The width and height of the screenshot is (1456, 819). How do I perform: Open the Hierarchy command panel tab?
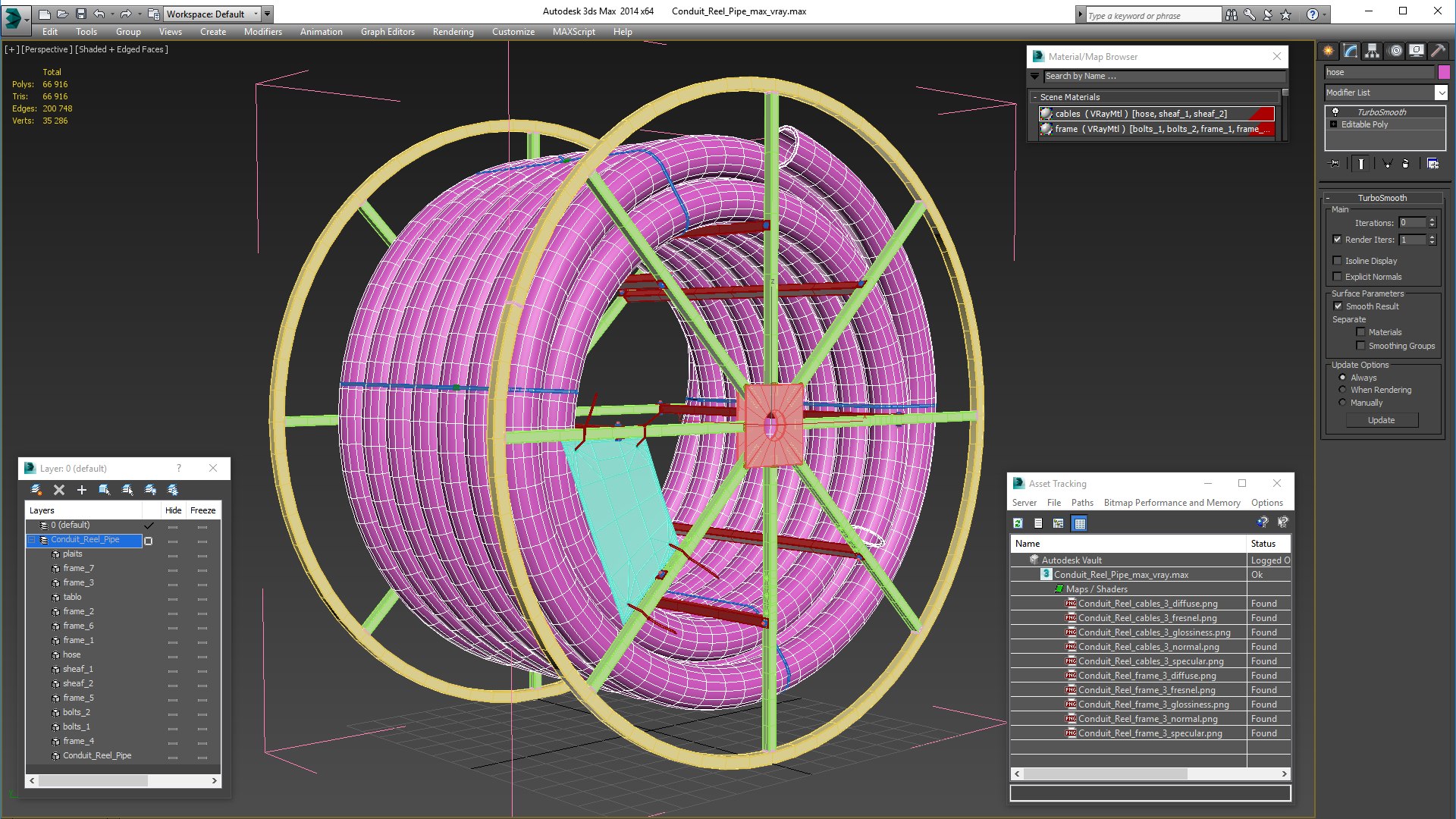pos(1372,51)
